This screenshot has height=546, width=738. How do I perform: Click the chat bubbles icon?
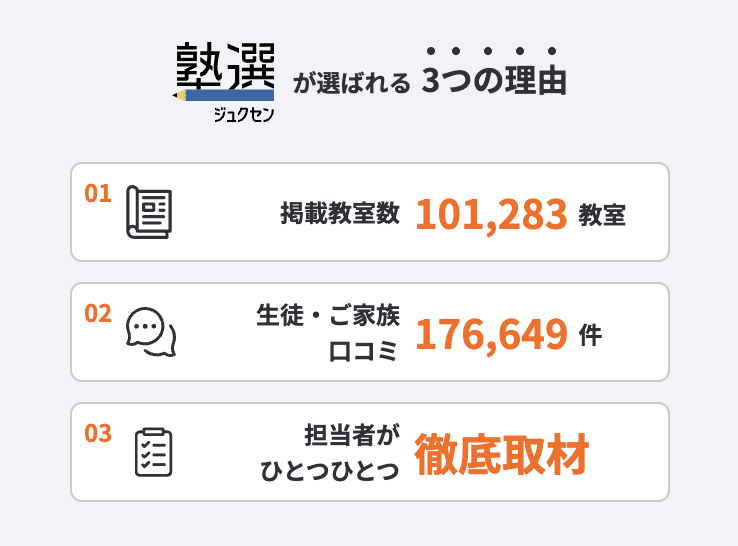coord(151,332)
